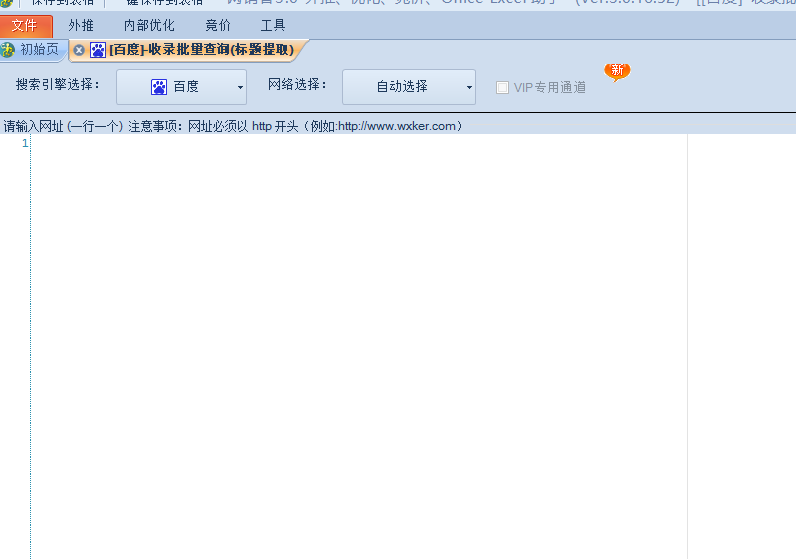Screen dimensions: 796x559
Task: Switch to the 初始页 tab
Action: (33, 50)
